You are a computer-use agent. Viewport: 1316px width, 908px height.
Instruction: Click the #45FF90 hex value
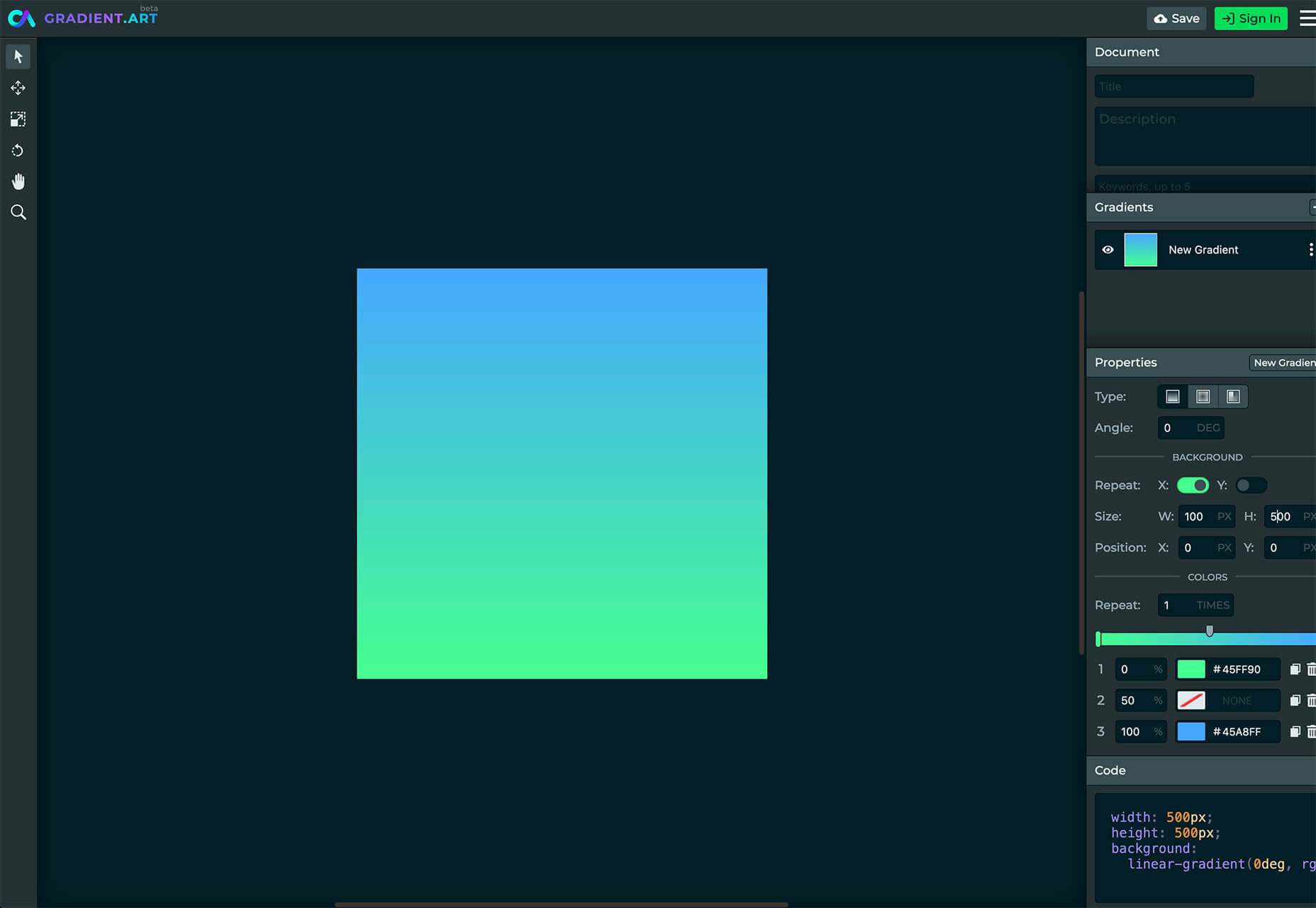tap(1237, 669)
